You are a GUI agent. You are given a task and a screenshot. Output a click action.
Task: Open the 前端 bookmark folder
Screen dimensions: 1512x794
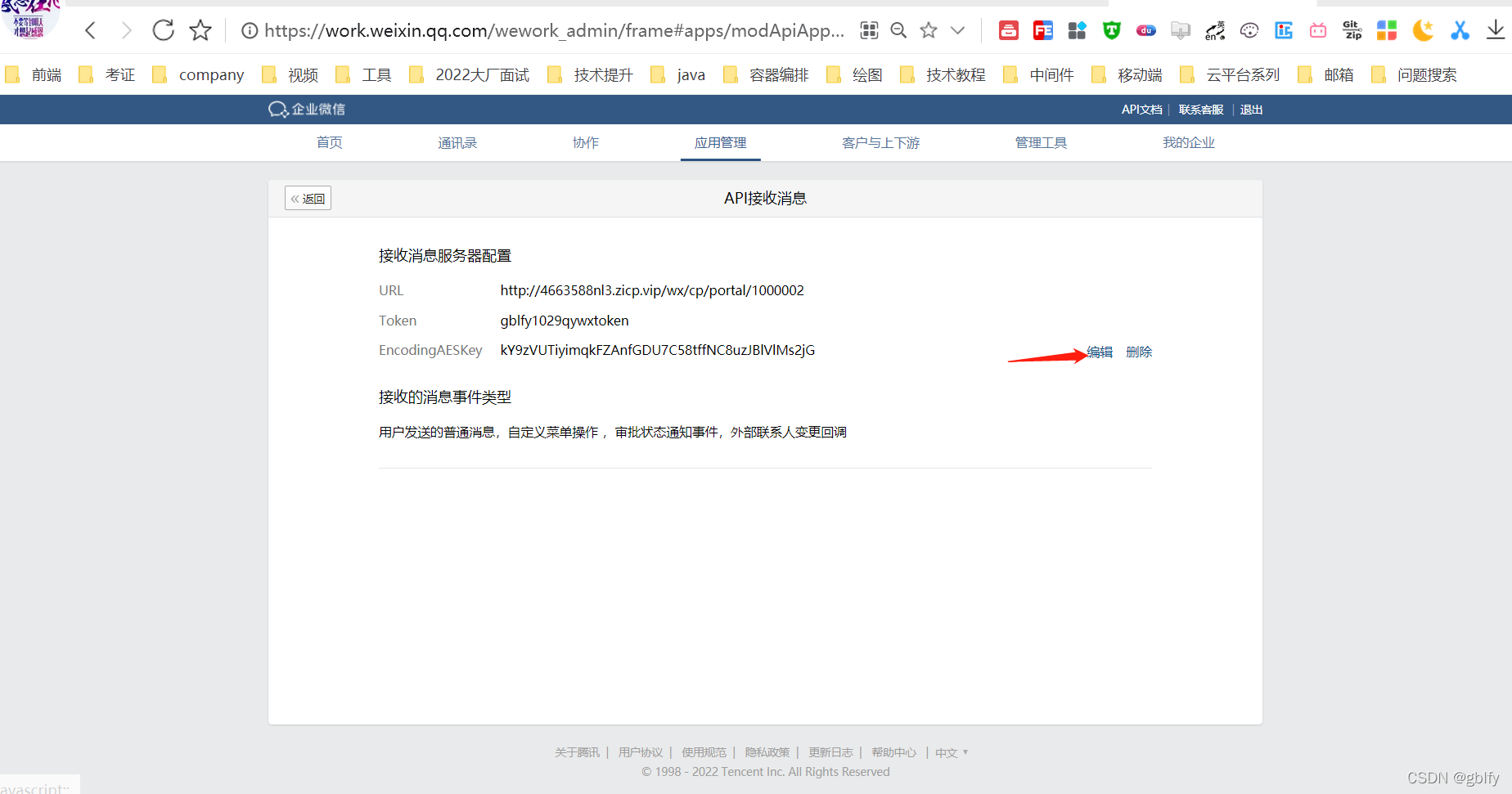click(x=34, y=75)
